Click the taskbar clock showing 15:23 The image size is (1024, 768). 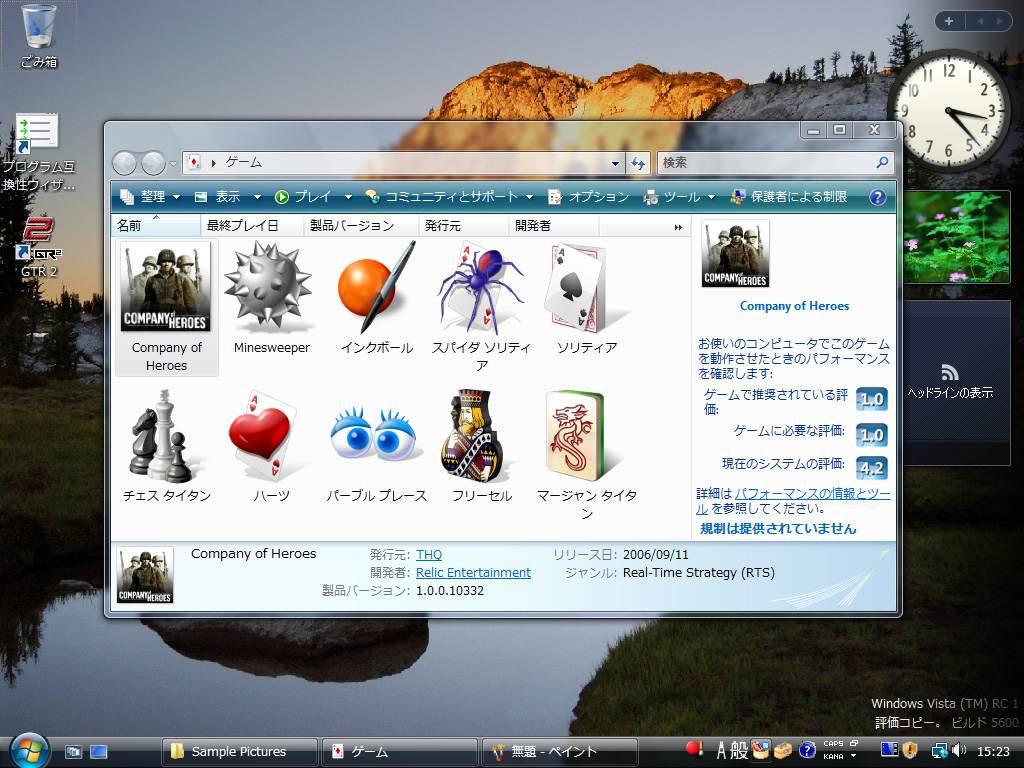(x=993, y=752)
